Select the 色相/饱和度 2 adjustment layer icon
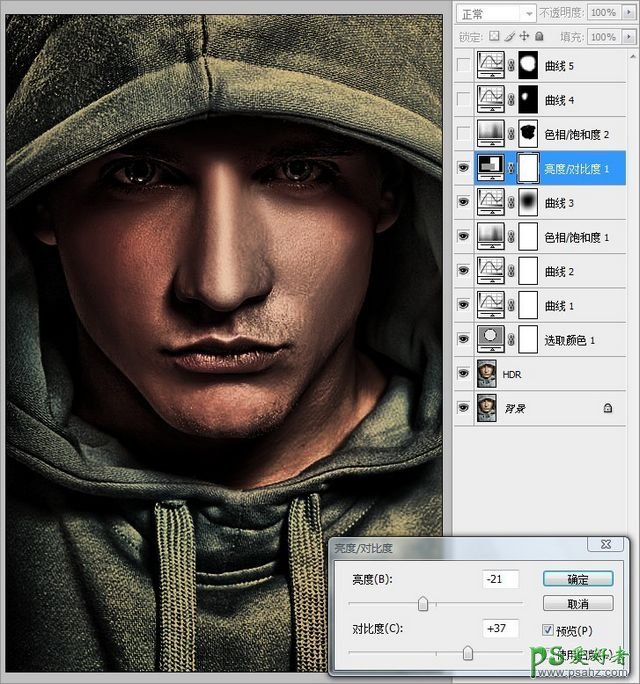The width and height of the screenshot is (640, 684). 491,134
